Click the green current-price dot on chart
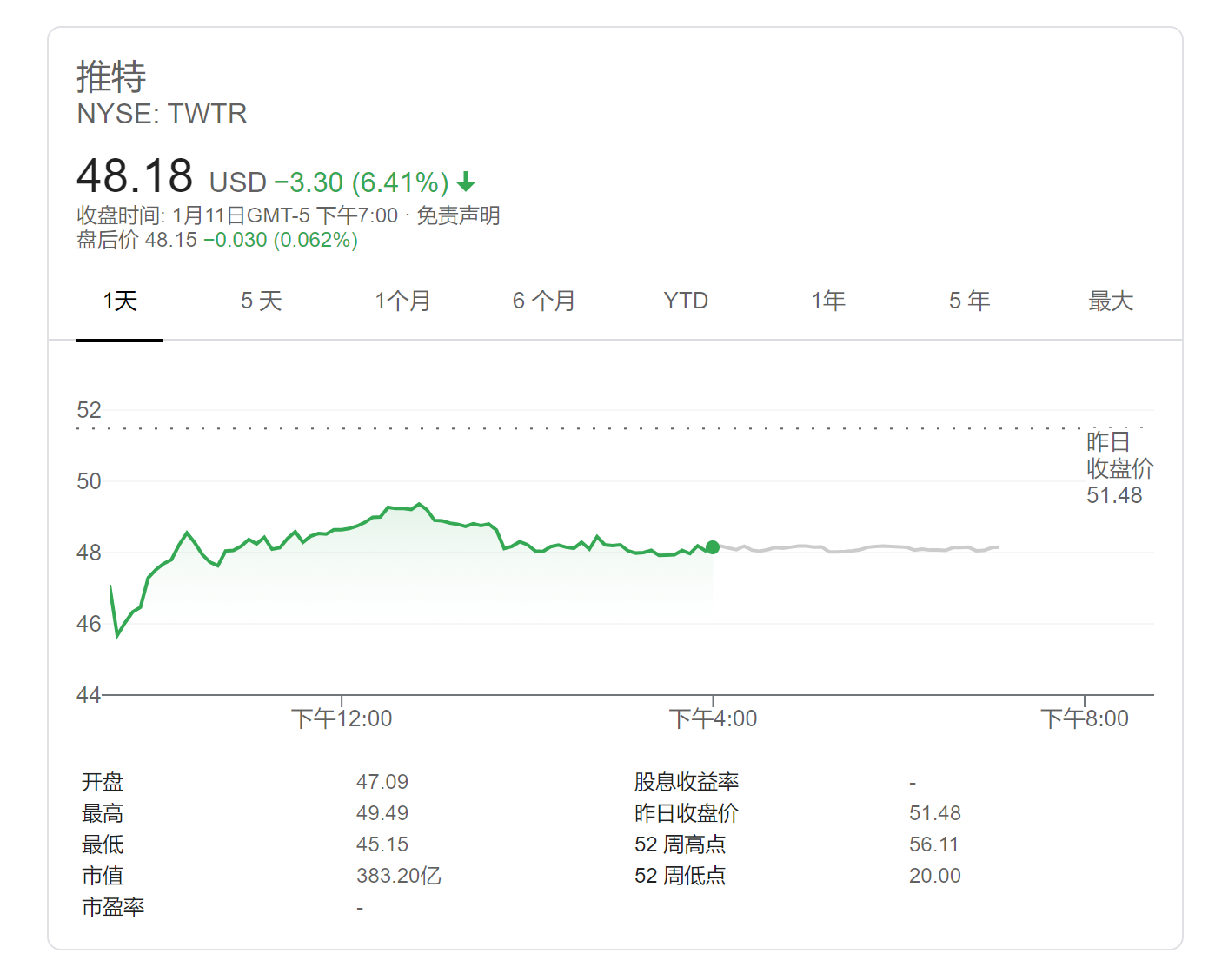The image size is (1215, 980). (x=713, y=547)
